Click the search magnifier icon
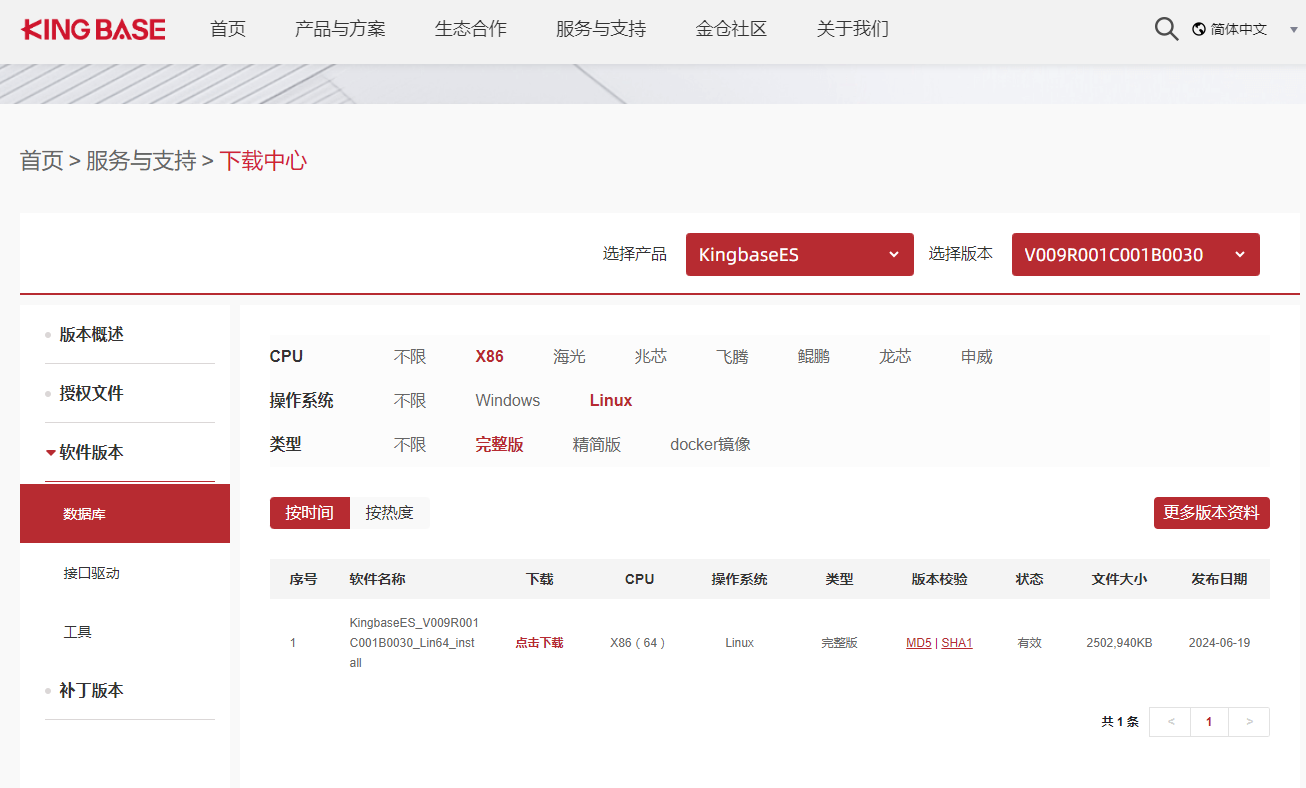Screen dimensions: 1306x788 coord(1166,29)
